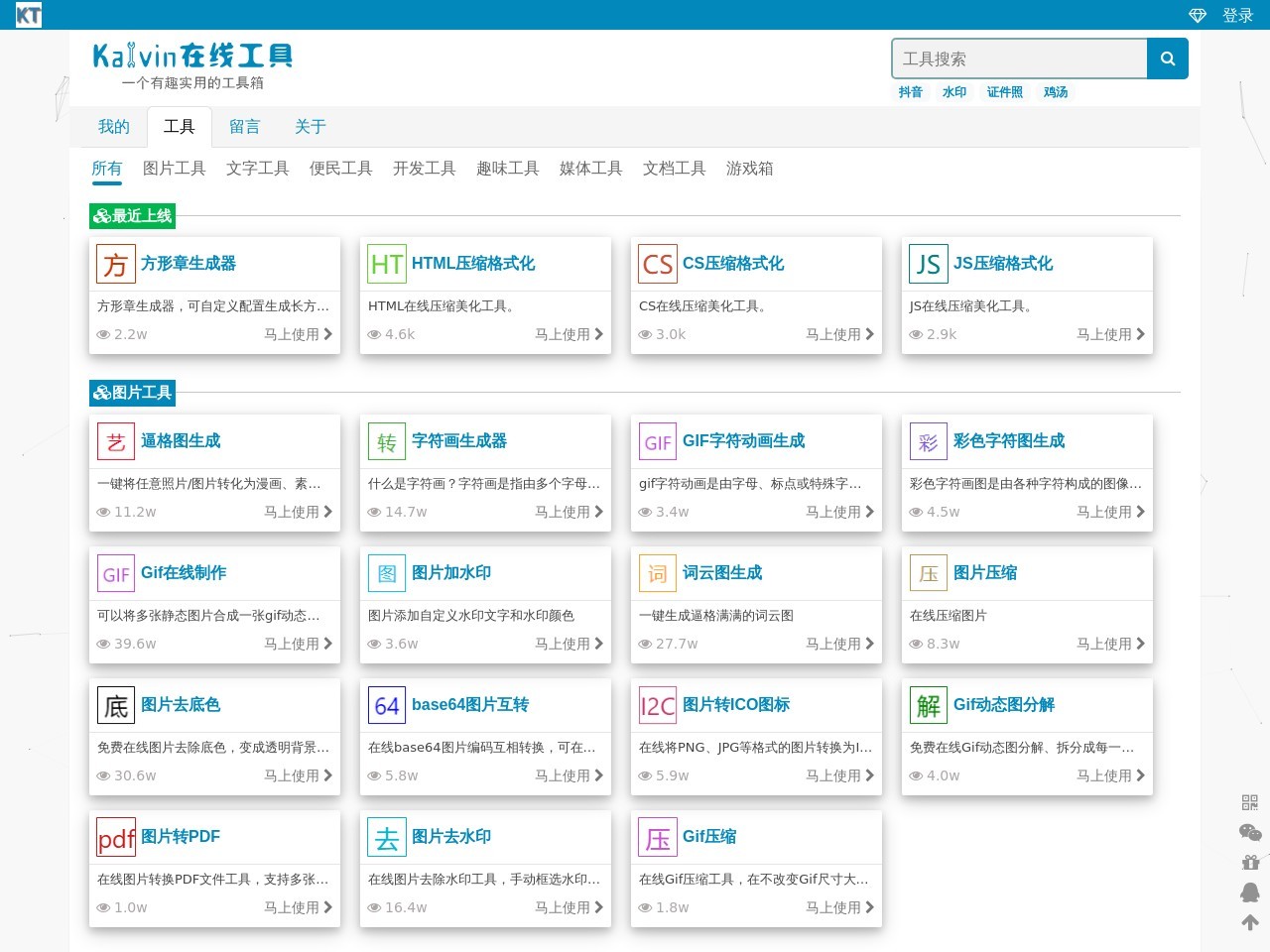Click the JS icon for JS压缩格式化
The image size is (1270, 952).
coord(929,264)
